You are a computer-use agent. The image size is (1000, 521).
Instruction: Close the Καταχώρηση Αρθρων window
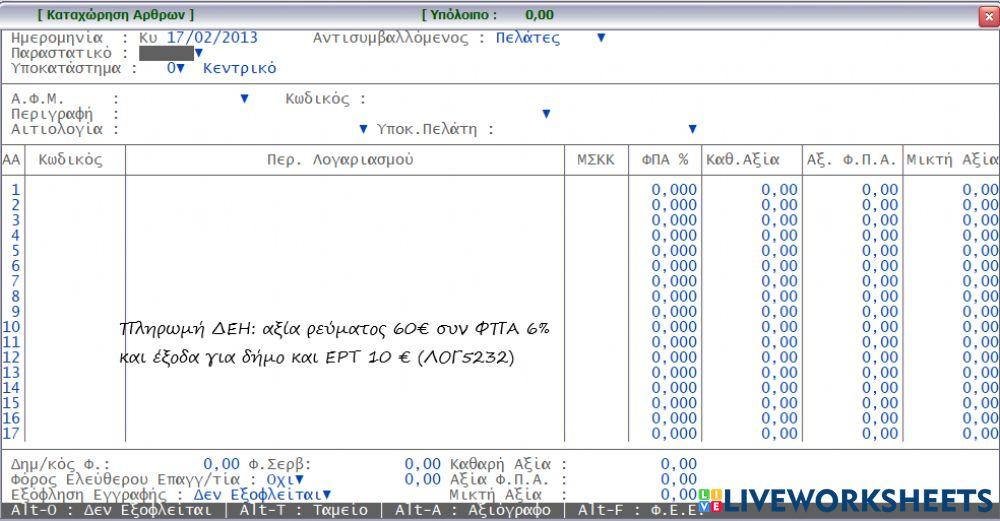(984, 14)
